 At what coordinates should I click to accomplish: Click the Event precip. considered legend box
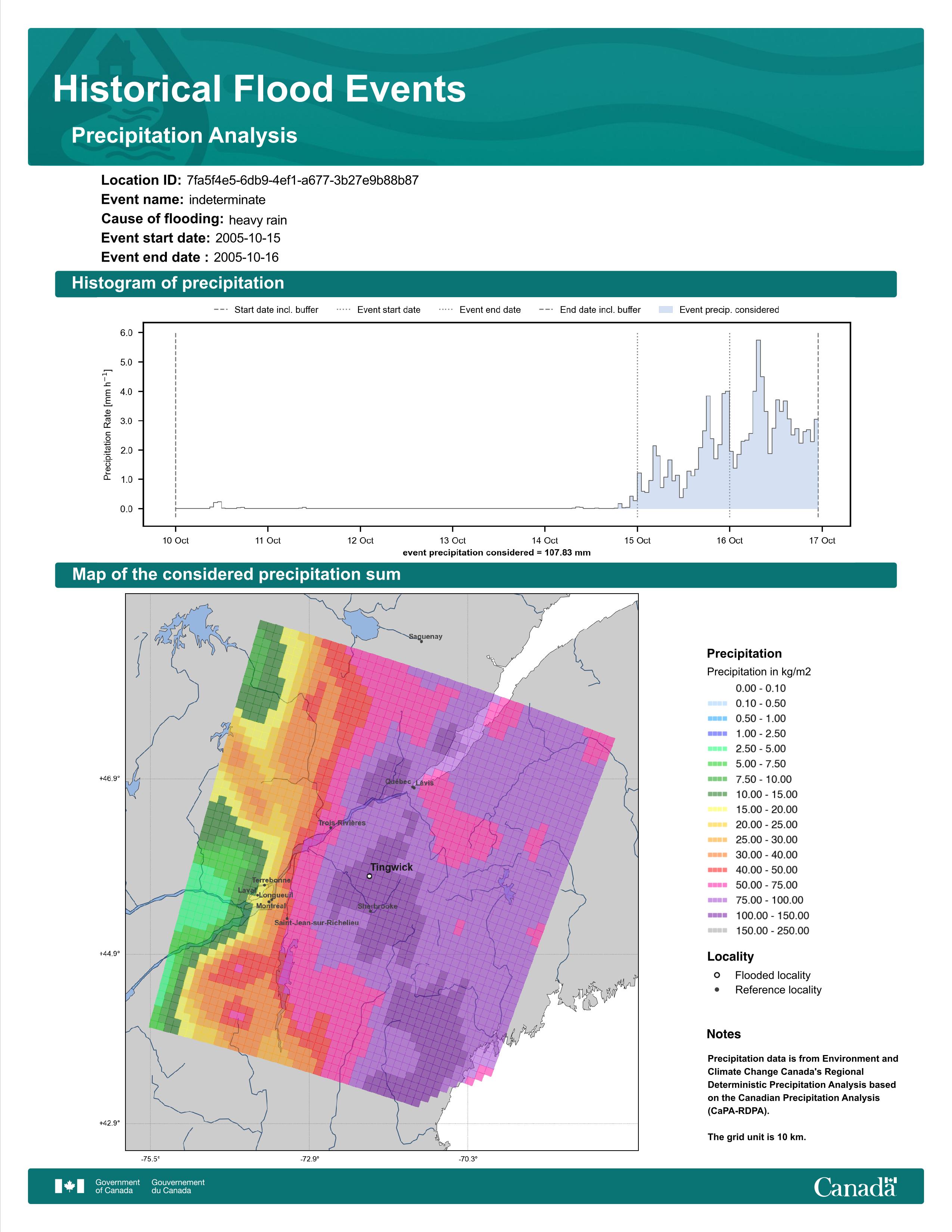tap(666, 310)
